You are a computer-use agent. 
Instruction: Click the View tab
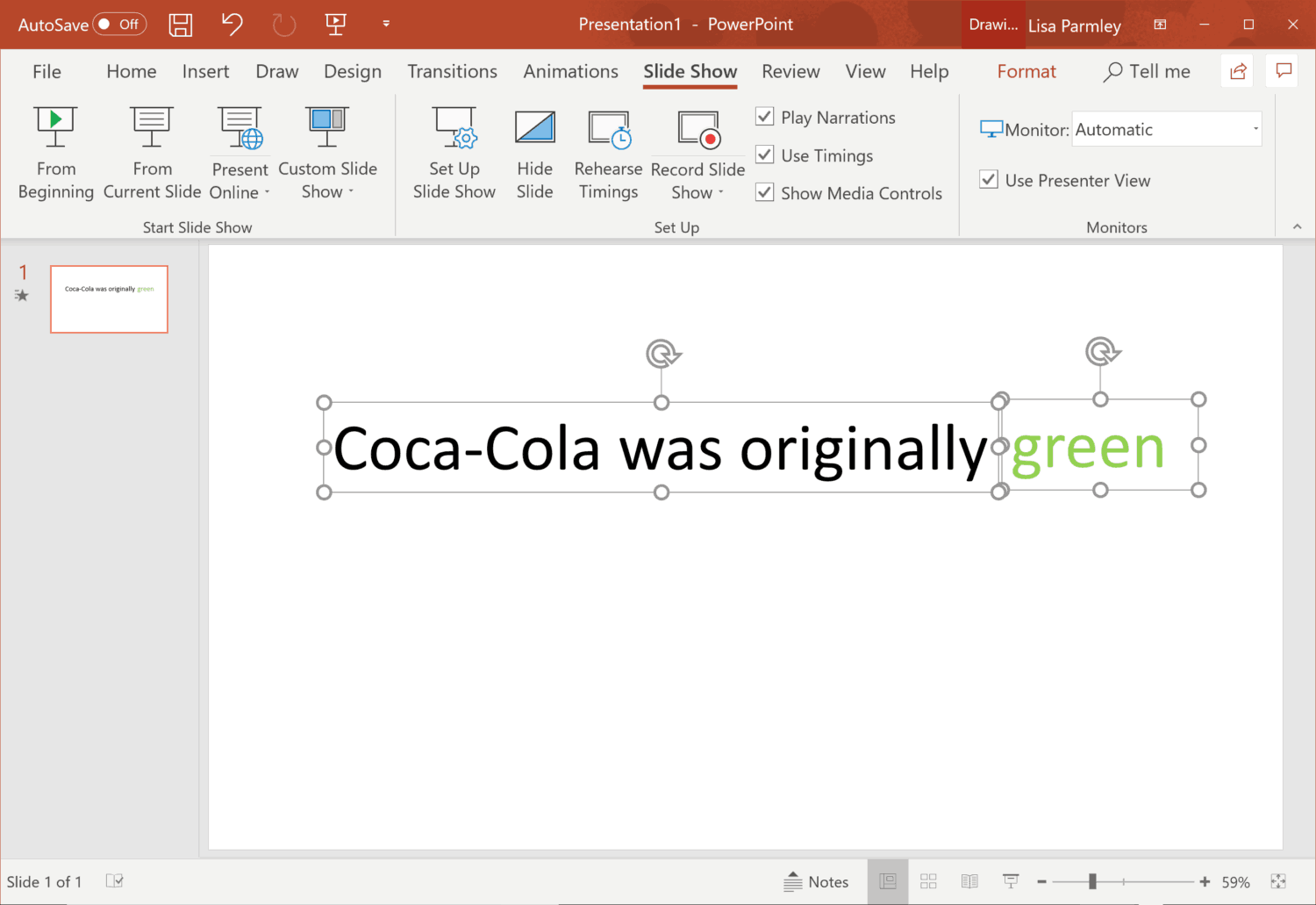(x=865, y=71)
